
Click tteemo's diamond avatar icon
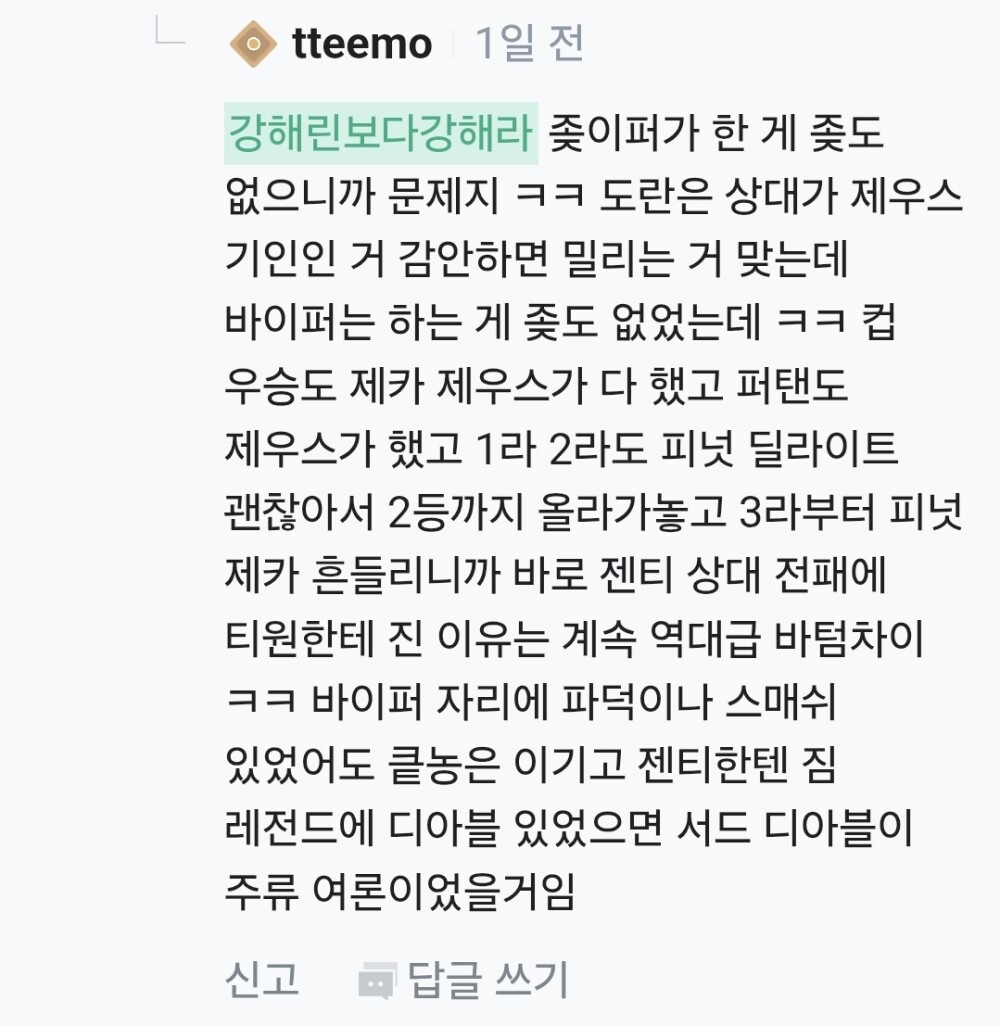[254, 44]
